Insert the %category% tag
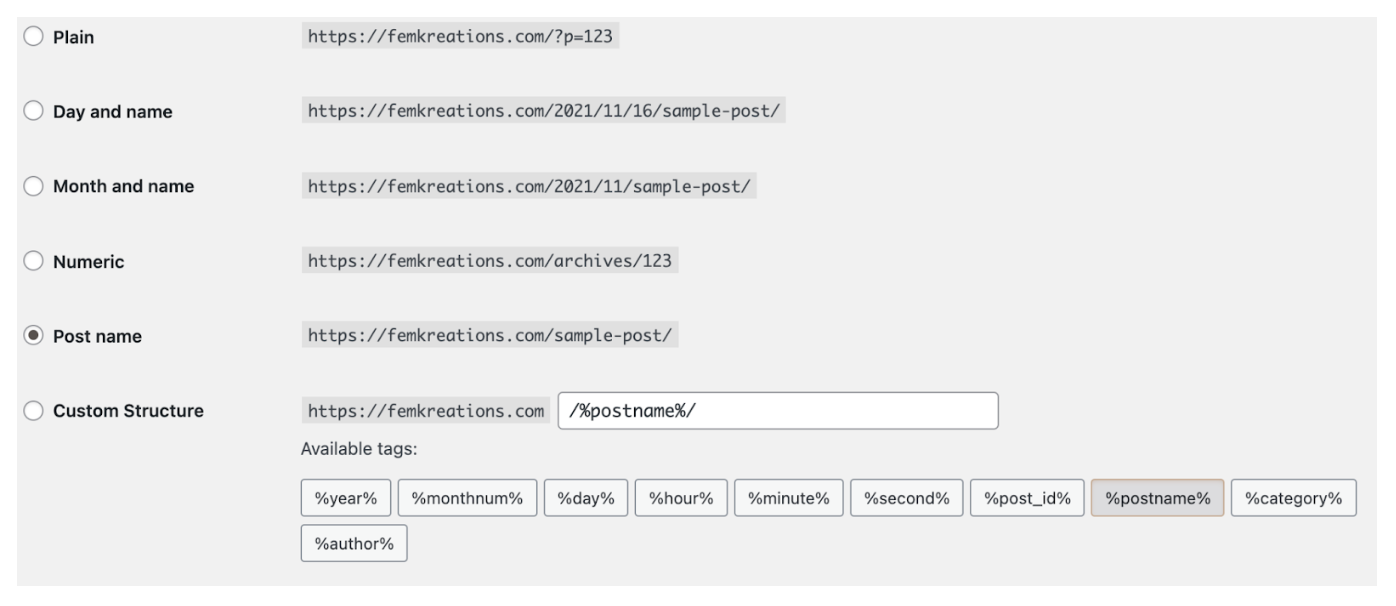Viewport: 1396px width, 606px height. (x=1294, y=499)
